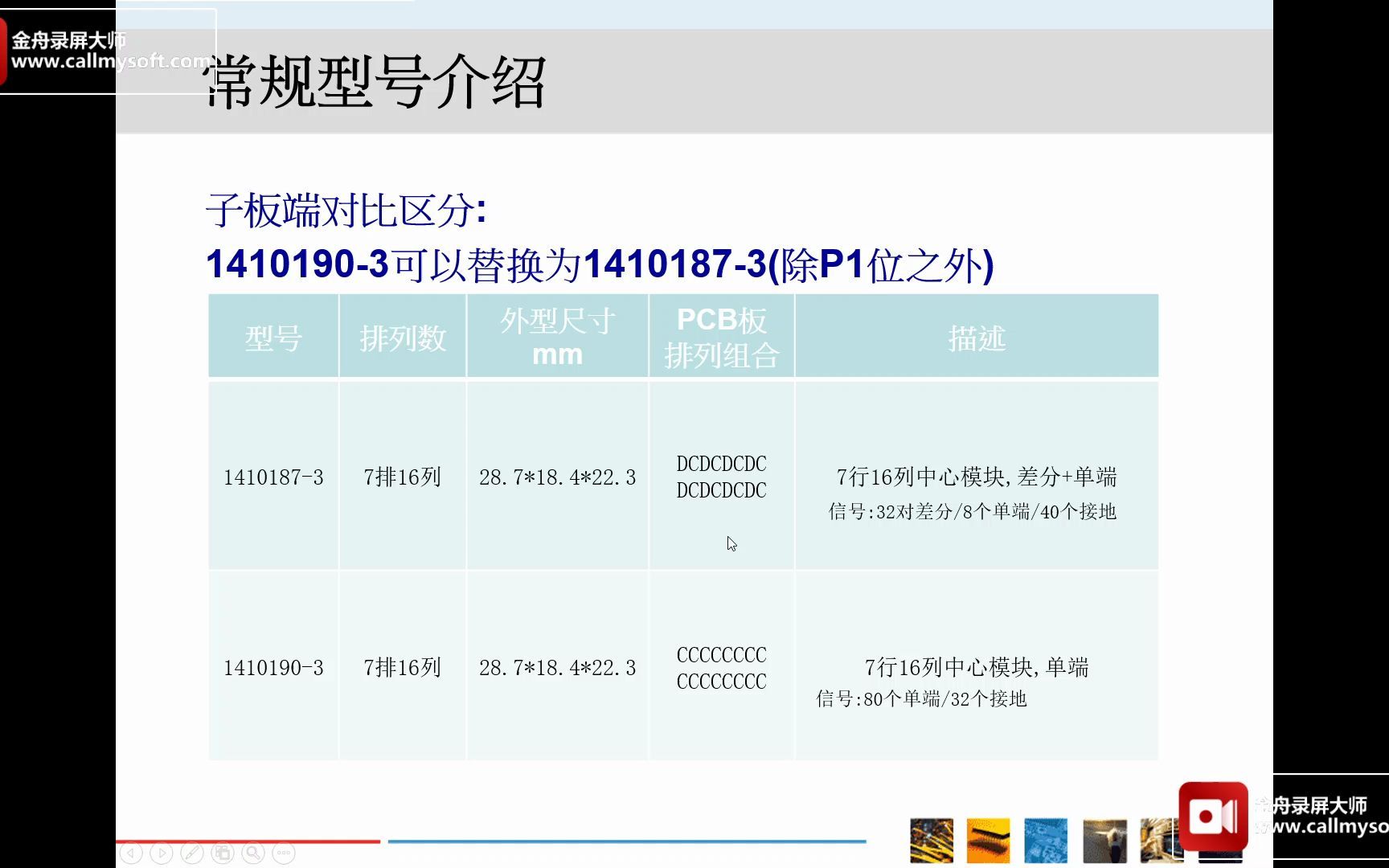Click model number 1410187-3 cell
Viewport: 1389px width, 868px height.
tap(273, 477)
